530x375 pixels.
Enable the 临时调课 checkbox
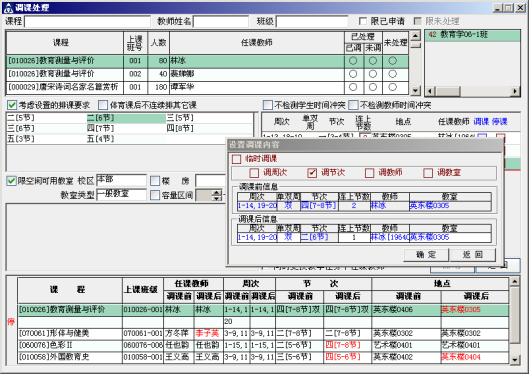coord(236,159)
